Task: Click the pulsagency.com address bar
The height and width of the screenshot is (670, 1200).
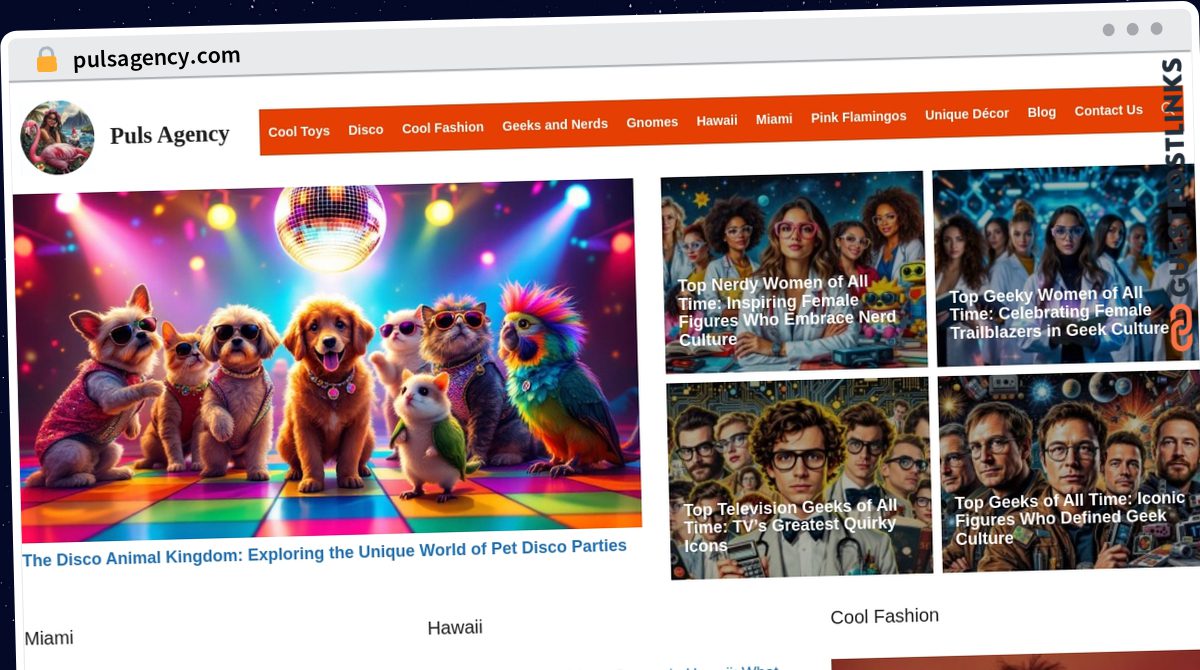Action: click(156, 58)
